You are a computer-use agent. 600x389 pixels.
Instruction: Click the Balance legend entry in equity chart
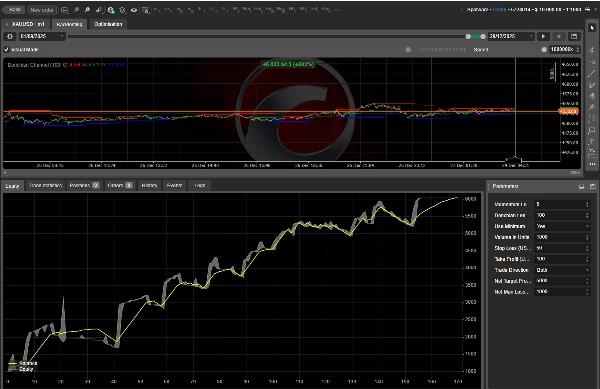(23, 363)
